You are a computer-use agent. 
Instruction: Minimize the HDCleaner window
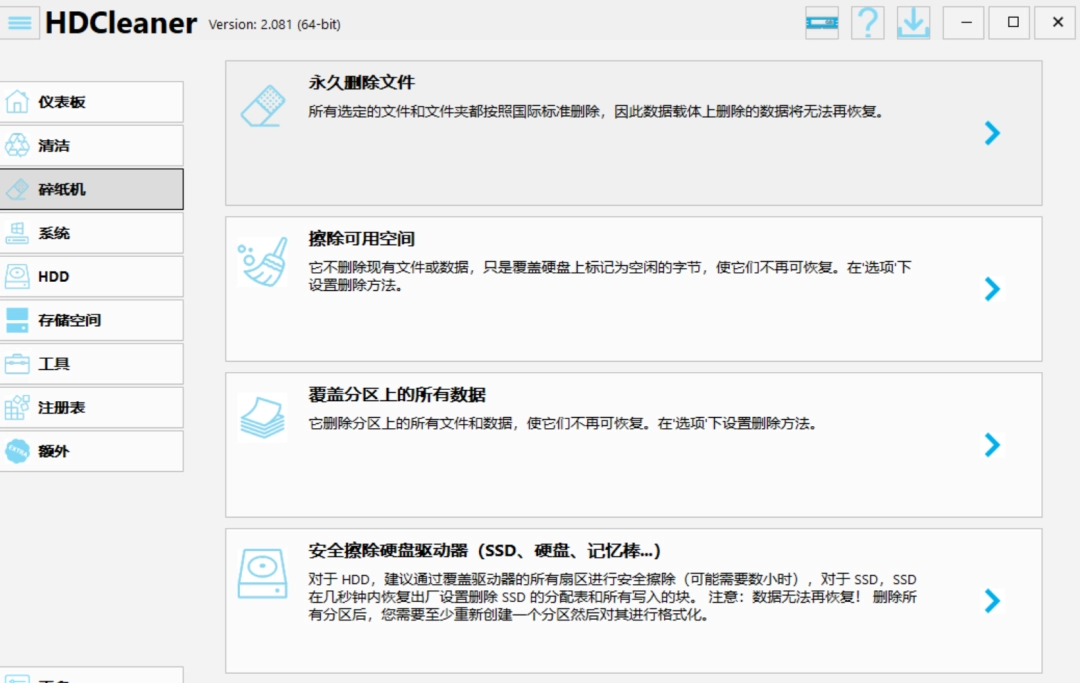coord(966,23)
